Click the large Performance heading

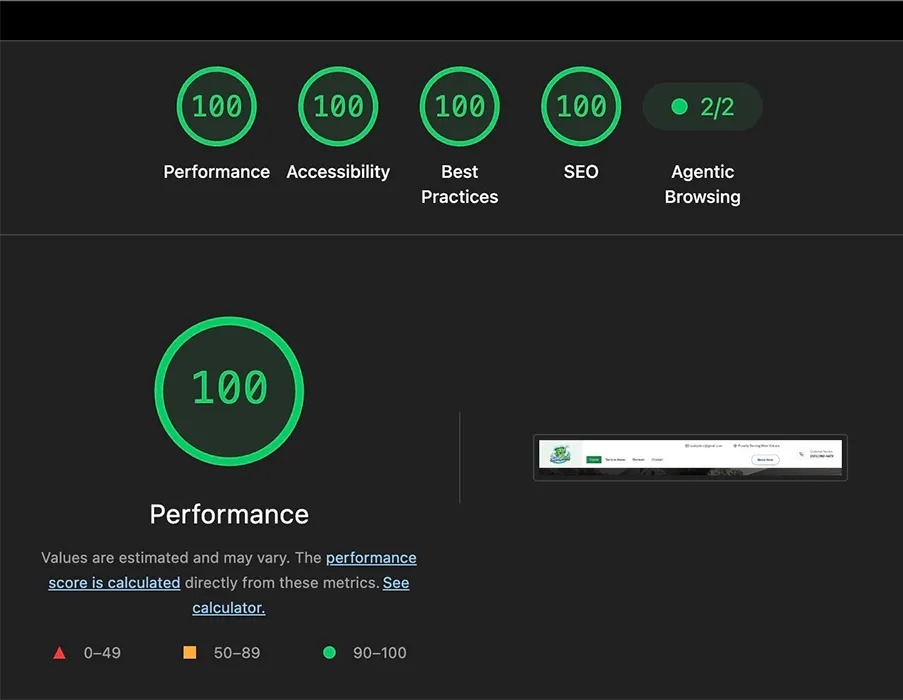click(229, 514)
